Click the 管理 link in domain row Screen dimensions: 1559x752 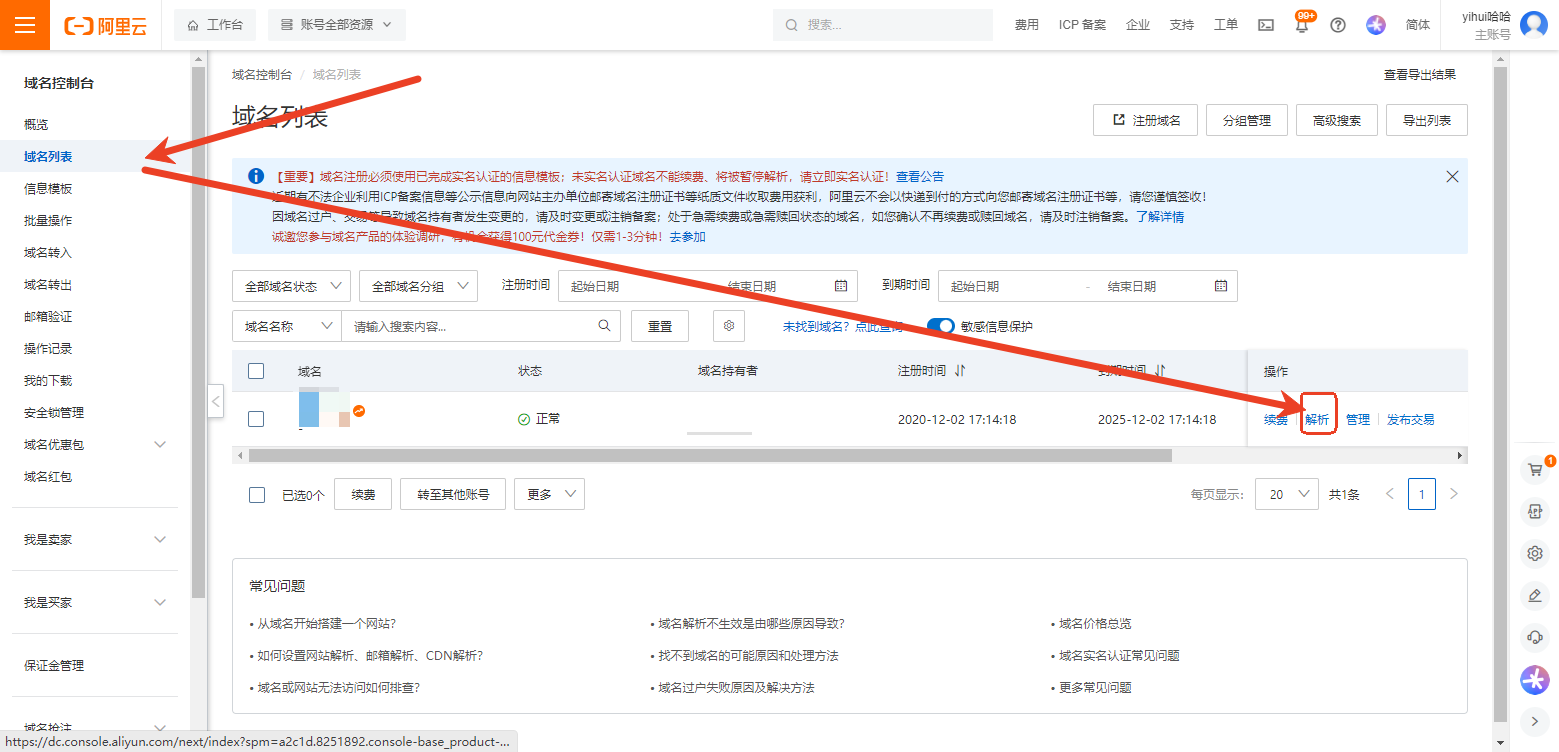coord(1358,419)
